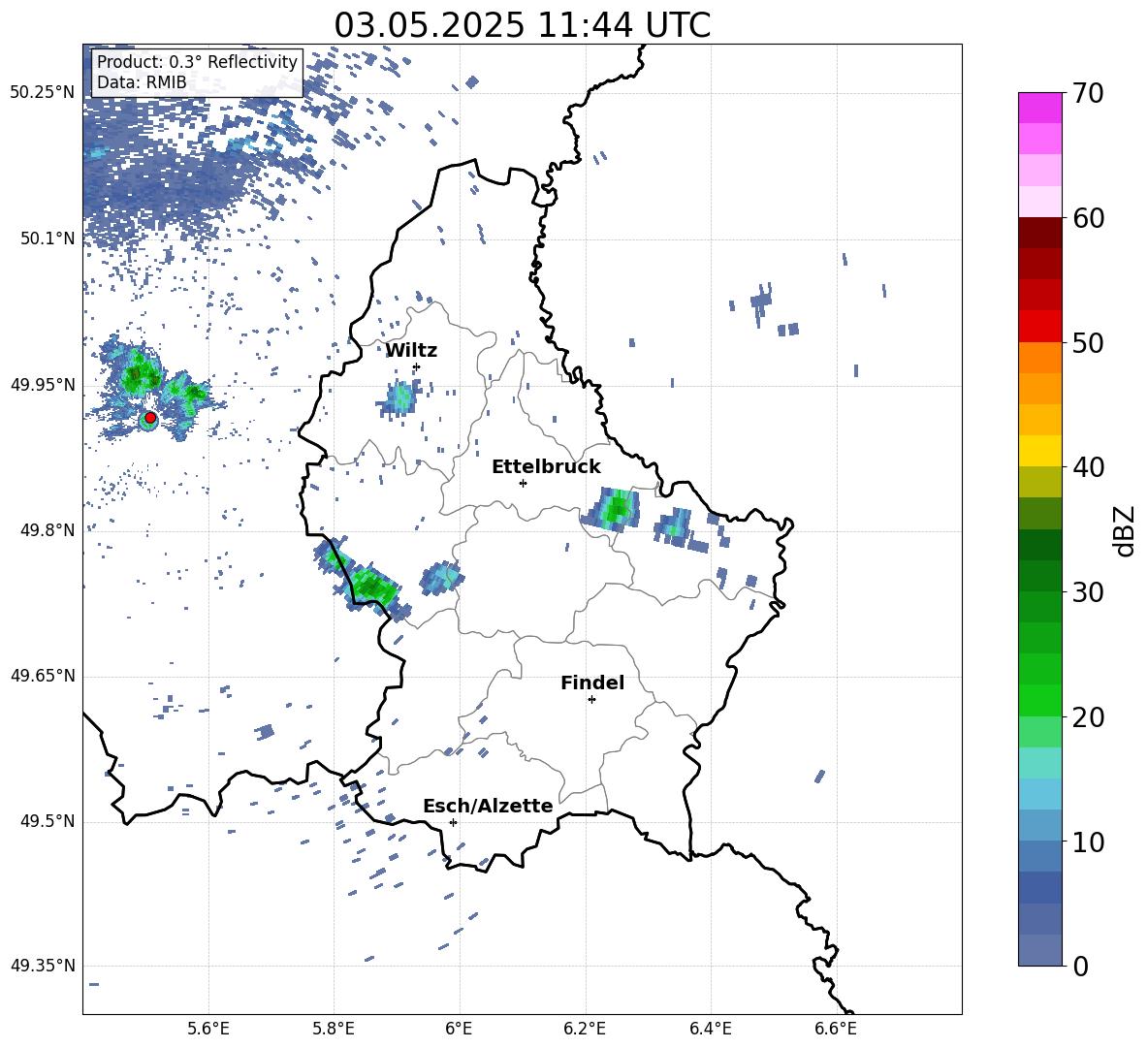Click the 6°E longitude label
The height and width of the screenshot is (1048, 1148).
point(459,1029)
